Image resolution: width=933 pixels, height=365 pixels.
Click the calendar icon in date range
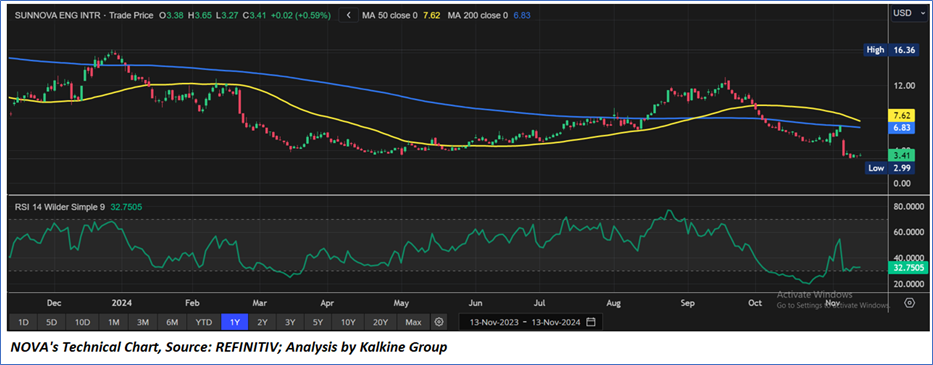click(x=591, y=322)
